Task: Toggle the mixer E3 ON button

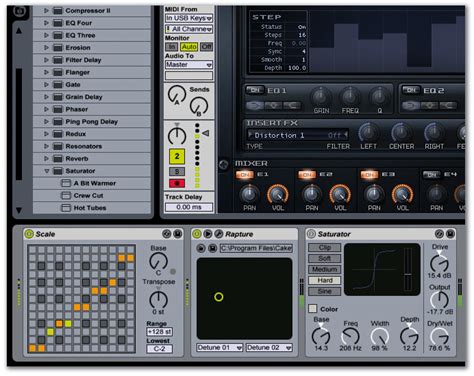Action: [x=369, y=174]
